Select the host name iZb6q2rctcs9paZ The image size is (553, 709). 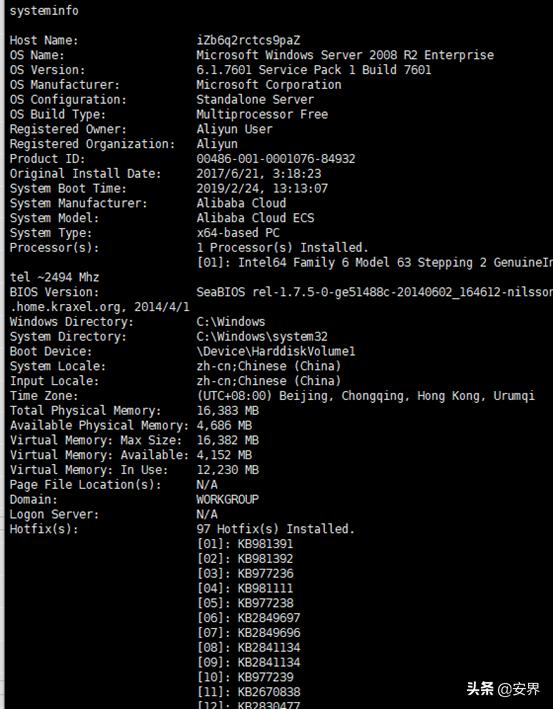pyautogui.click(x=248, y=40)
